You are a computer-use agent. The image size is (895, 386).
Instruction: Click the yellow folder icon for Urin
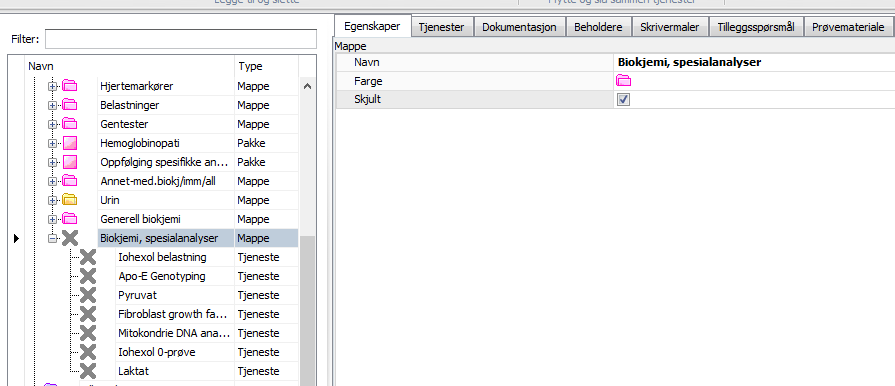point(70,200)
